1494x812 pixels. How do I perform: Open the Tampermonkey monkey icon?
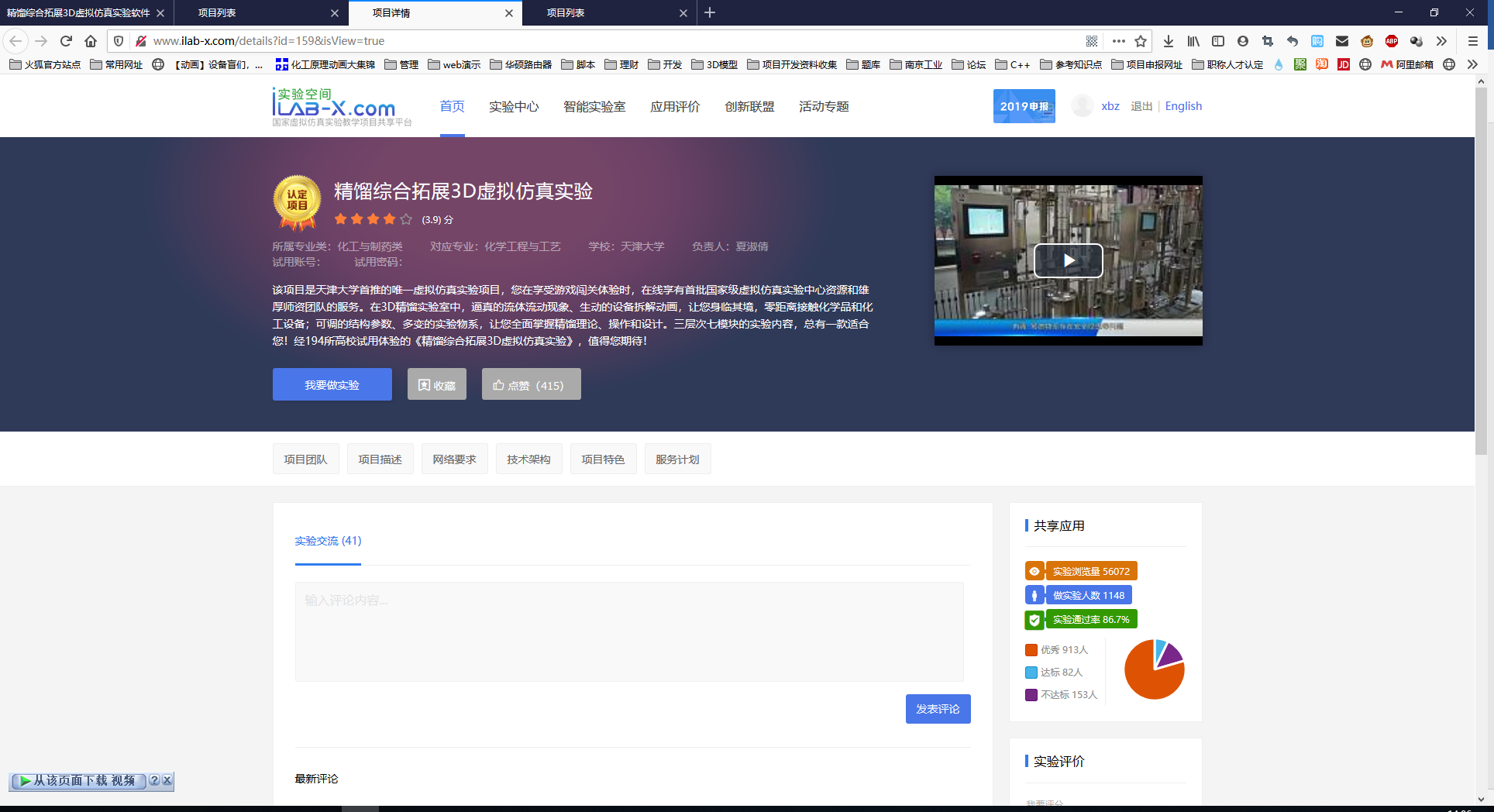(1367, 41)
